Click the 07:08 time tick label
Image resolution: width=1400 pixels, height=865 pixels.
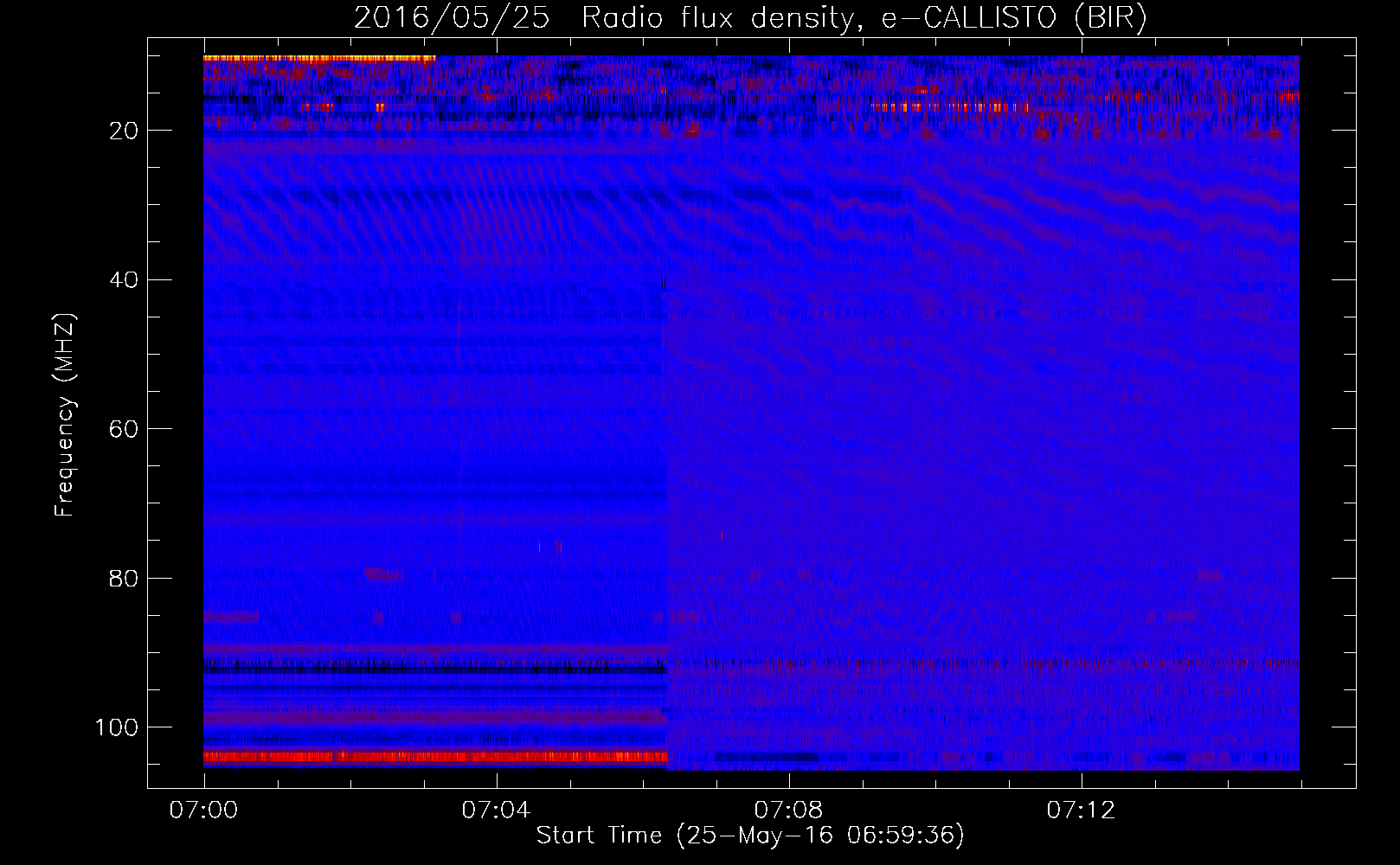point(788,811)
